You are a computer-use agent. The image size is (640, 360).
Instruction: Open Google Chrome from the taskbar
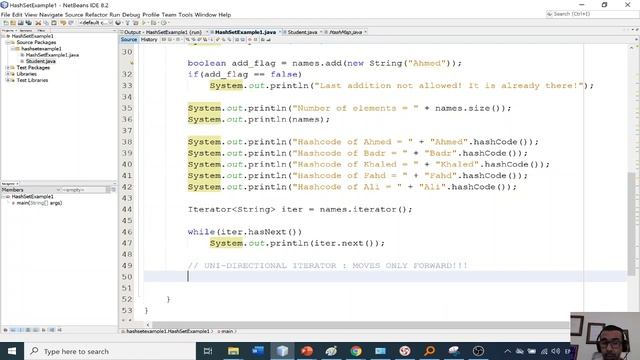click(356, 351)
